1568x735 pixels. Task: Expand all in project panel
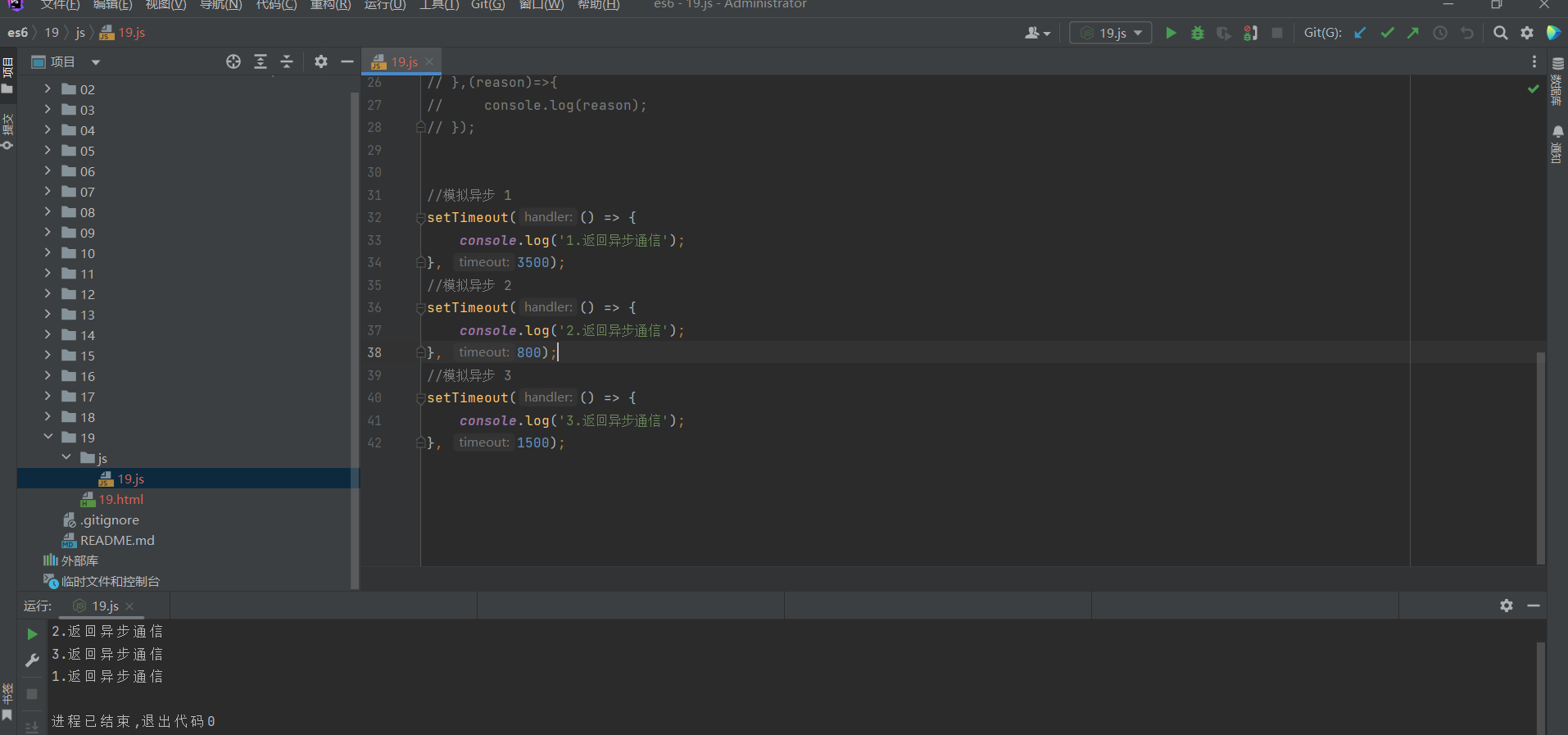(x=261, y=61)
